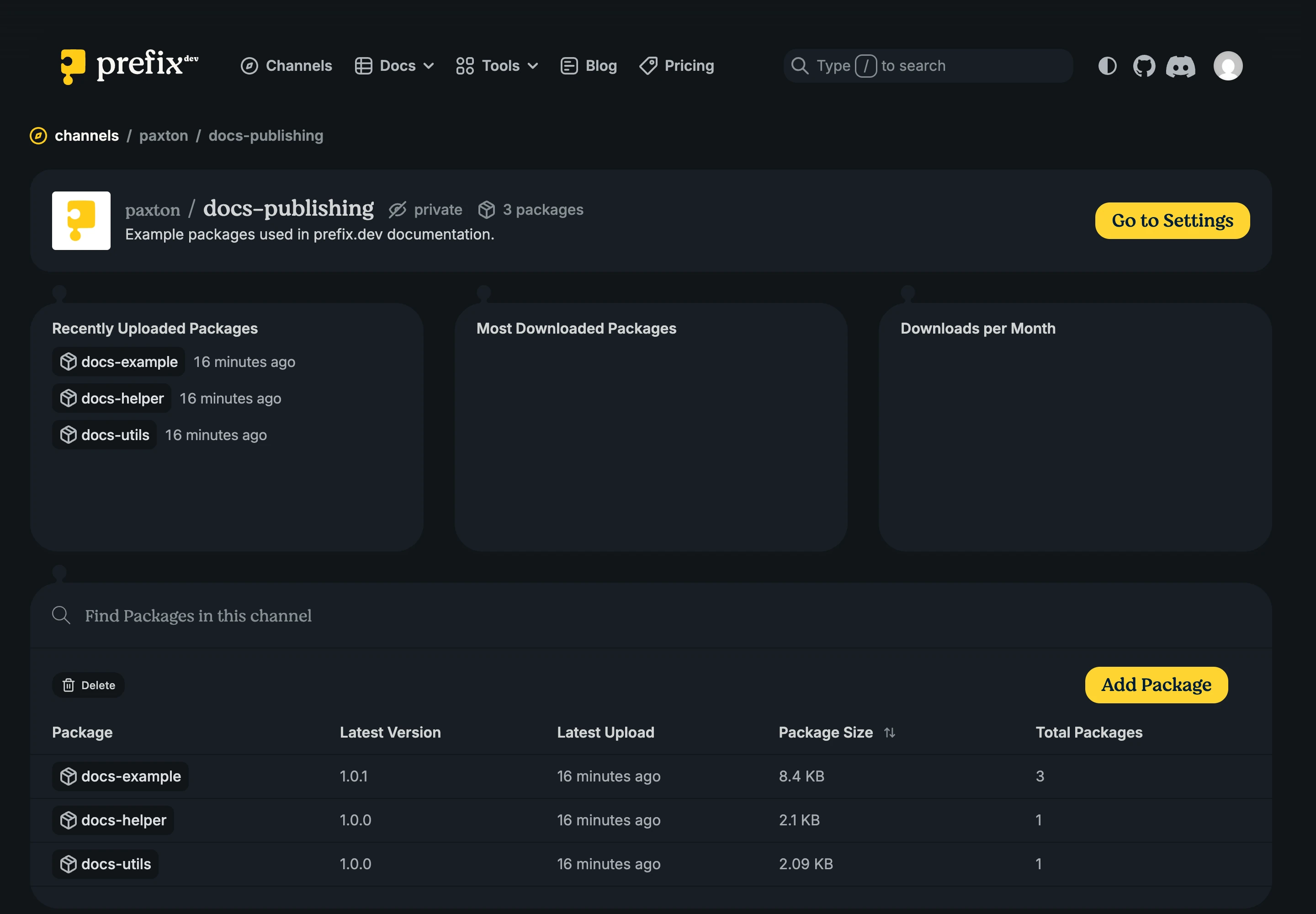This screenshot has height=914, width=1316.
Task: Open docs-utils in Recently Uploaded Packages
Action: pos(104,435)
